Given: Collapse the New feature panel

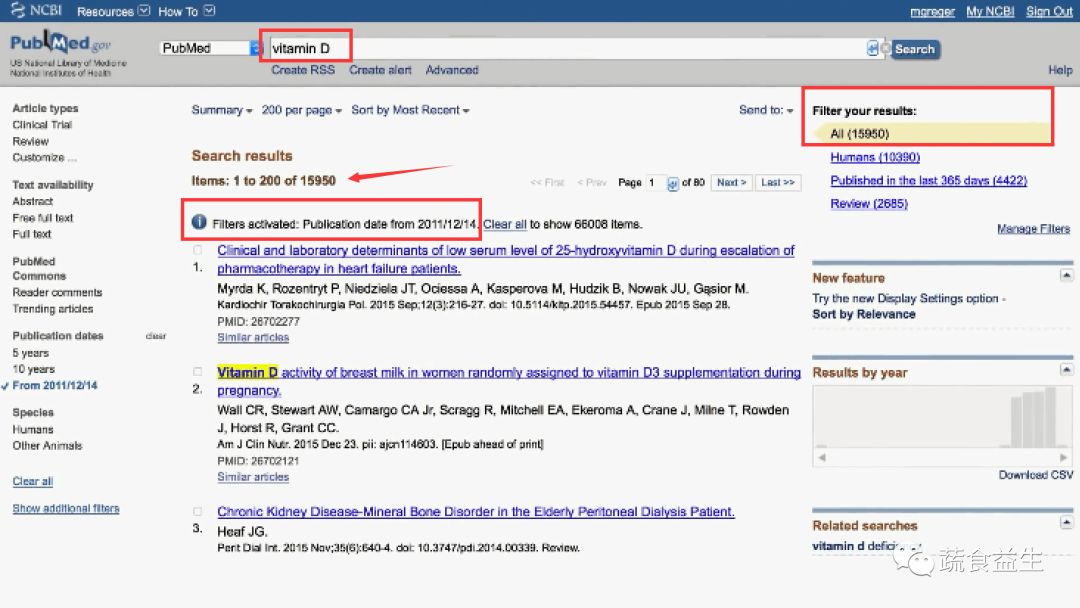Looking at the screenshot, I should click(1066, 275).
